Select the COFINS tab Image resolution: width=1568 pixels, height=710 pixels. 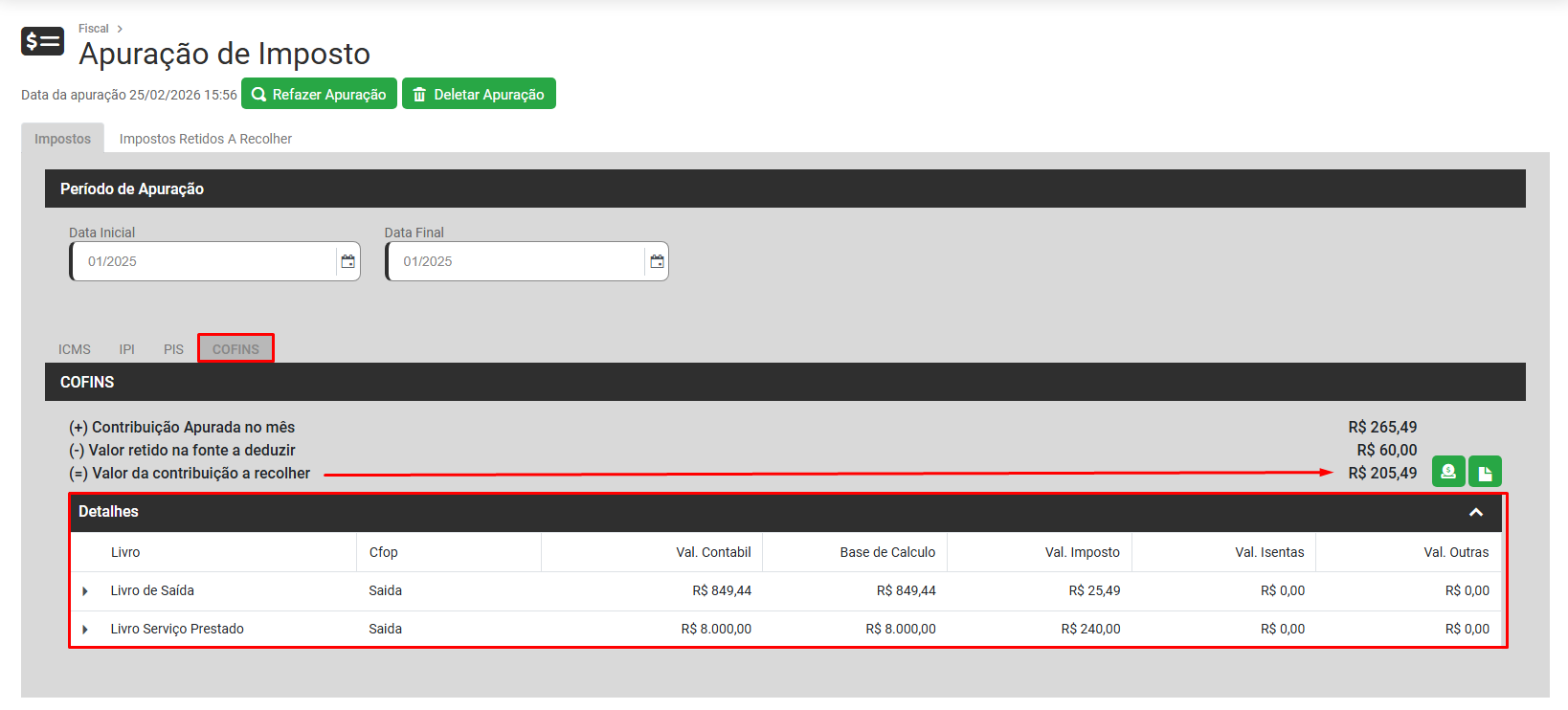235,349
